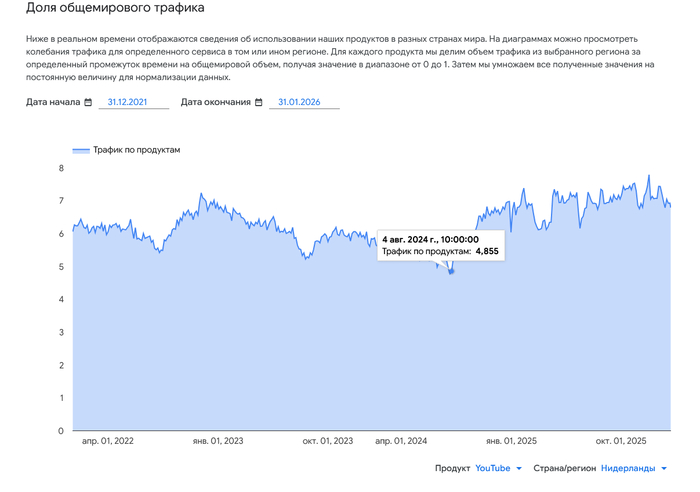Click the start date calendar icon

tap(88, 102)
